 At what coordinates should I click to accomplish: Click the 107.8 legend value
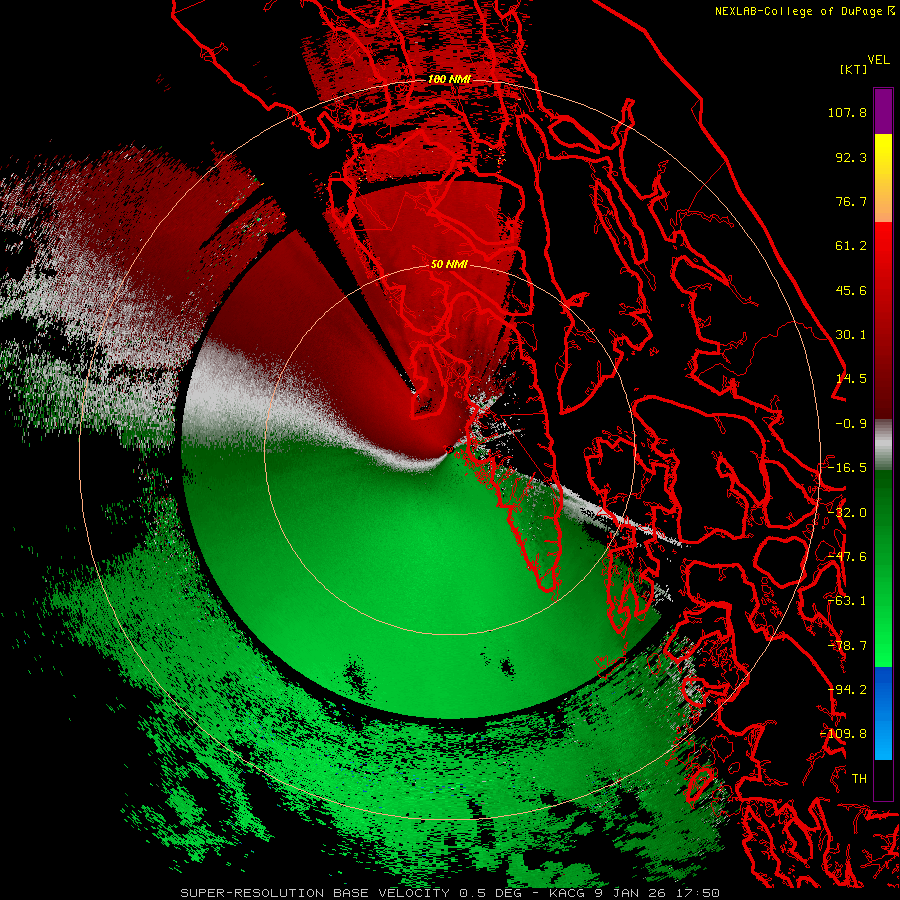[847, 112]
